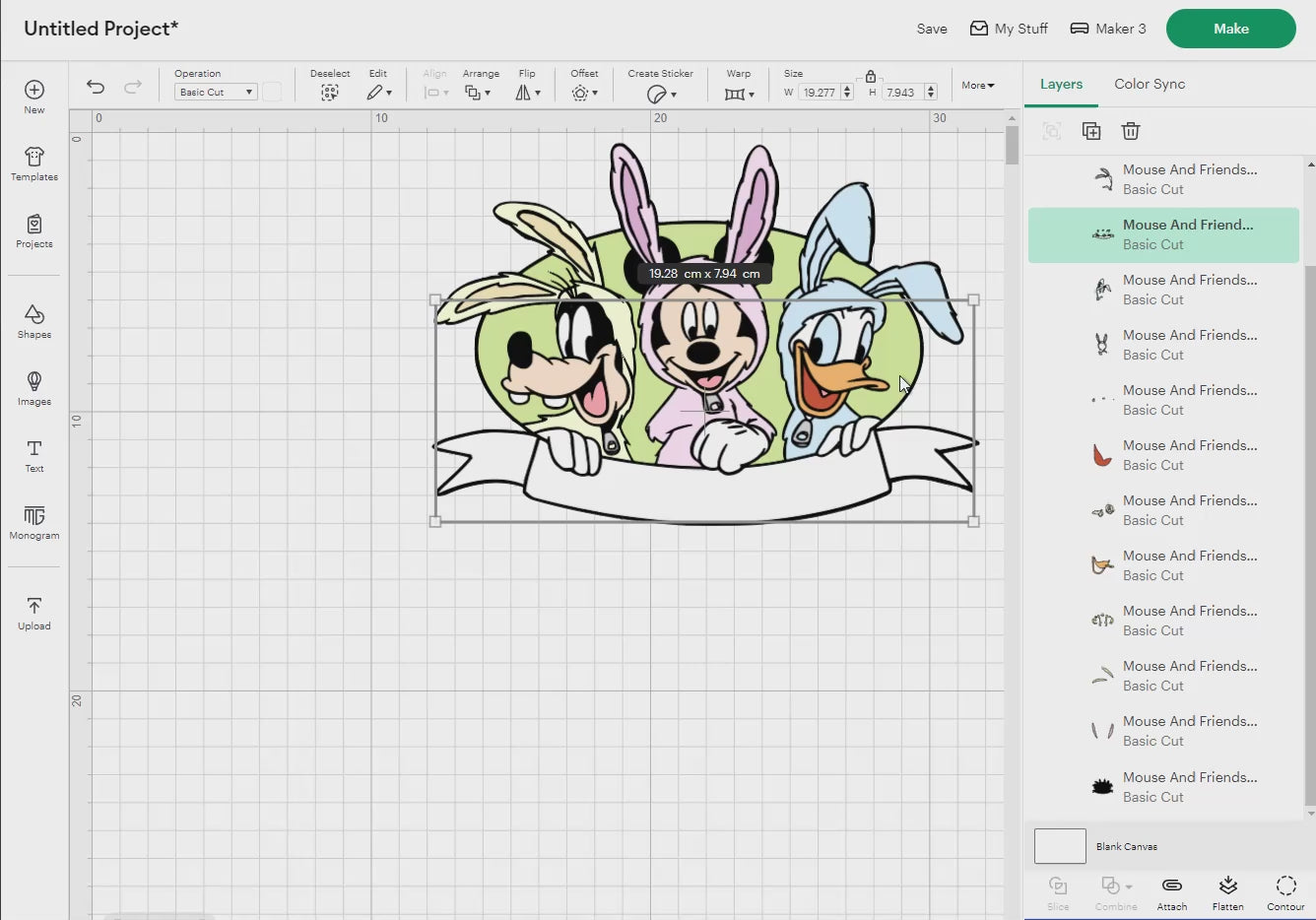Select the highlighted Mouse And Friend layer
1316x920 pixels.
pyautogui.click(x=1163, y=235)
